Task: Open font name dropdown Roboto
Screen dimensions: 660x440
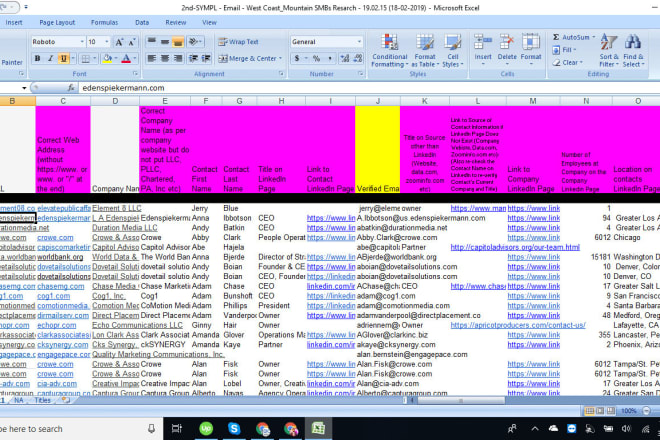Action: [82, 42]
